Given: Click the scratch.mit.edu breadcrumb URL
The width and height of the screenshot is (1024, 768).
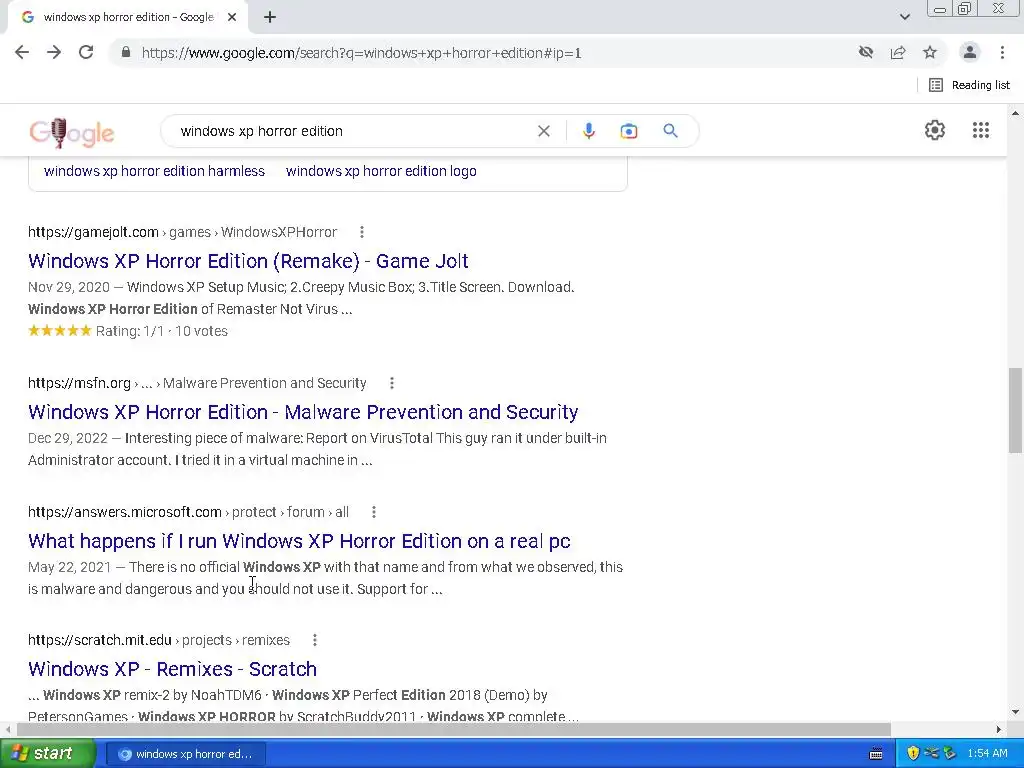Looking at the screenshot, I should pyautogui.click(x=159, y=640).
